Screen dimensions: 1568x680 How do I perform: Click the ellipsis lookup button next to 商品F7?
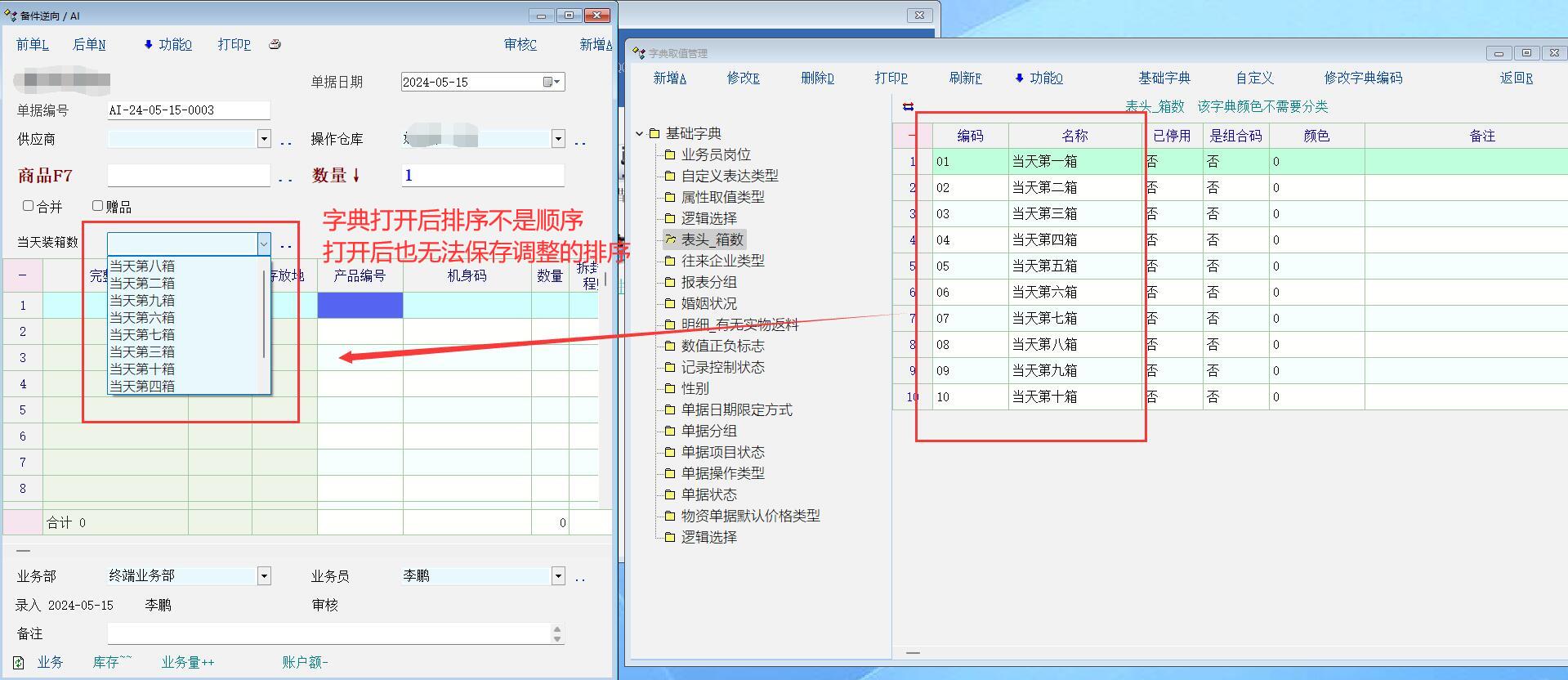coord(285,177)
